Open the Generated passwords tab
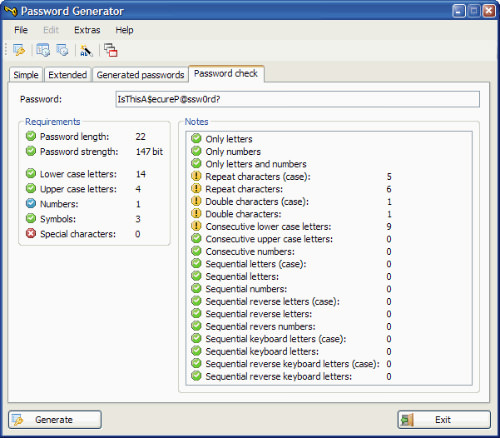500x438 pixels. pos(140,75)
